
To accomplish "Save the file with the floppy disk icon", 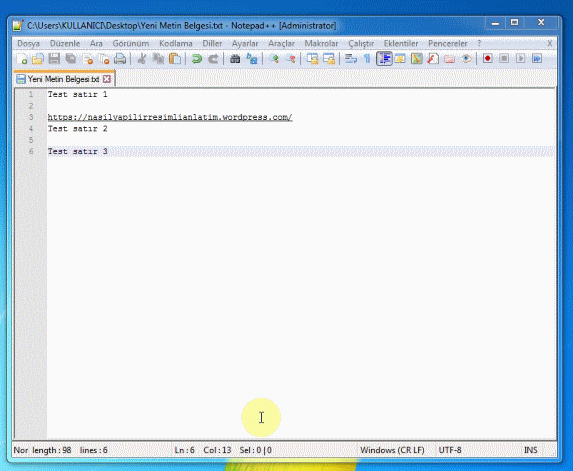I will click(54, 58).
